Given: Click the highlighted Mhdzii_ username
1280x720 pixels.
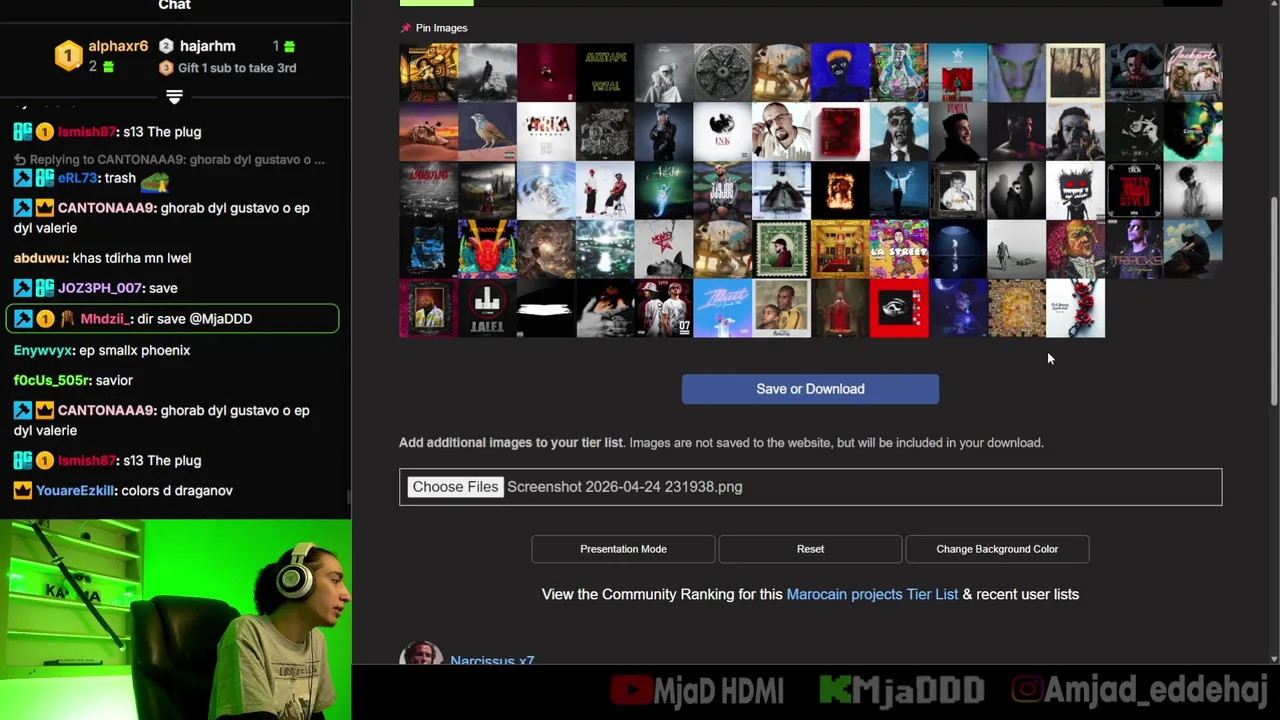Looking at the screenshot, I should point(105,319).
